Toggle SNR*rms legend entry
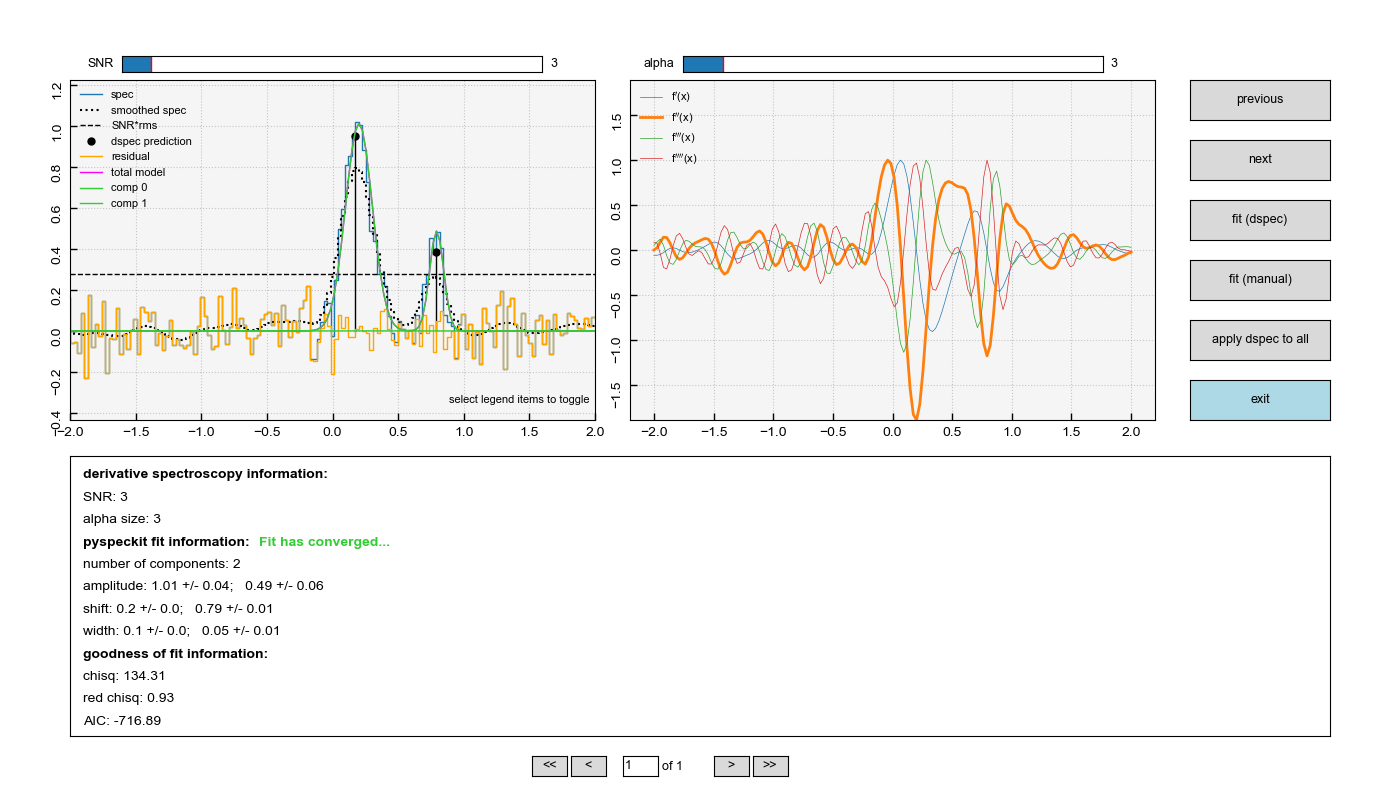This screenshot has height=800, width=1400. (119, 125)
